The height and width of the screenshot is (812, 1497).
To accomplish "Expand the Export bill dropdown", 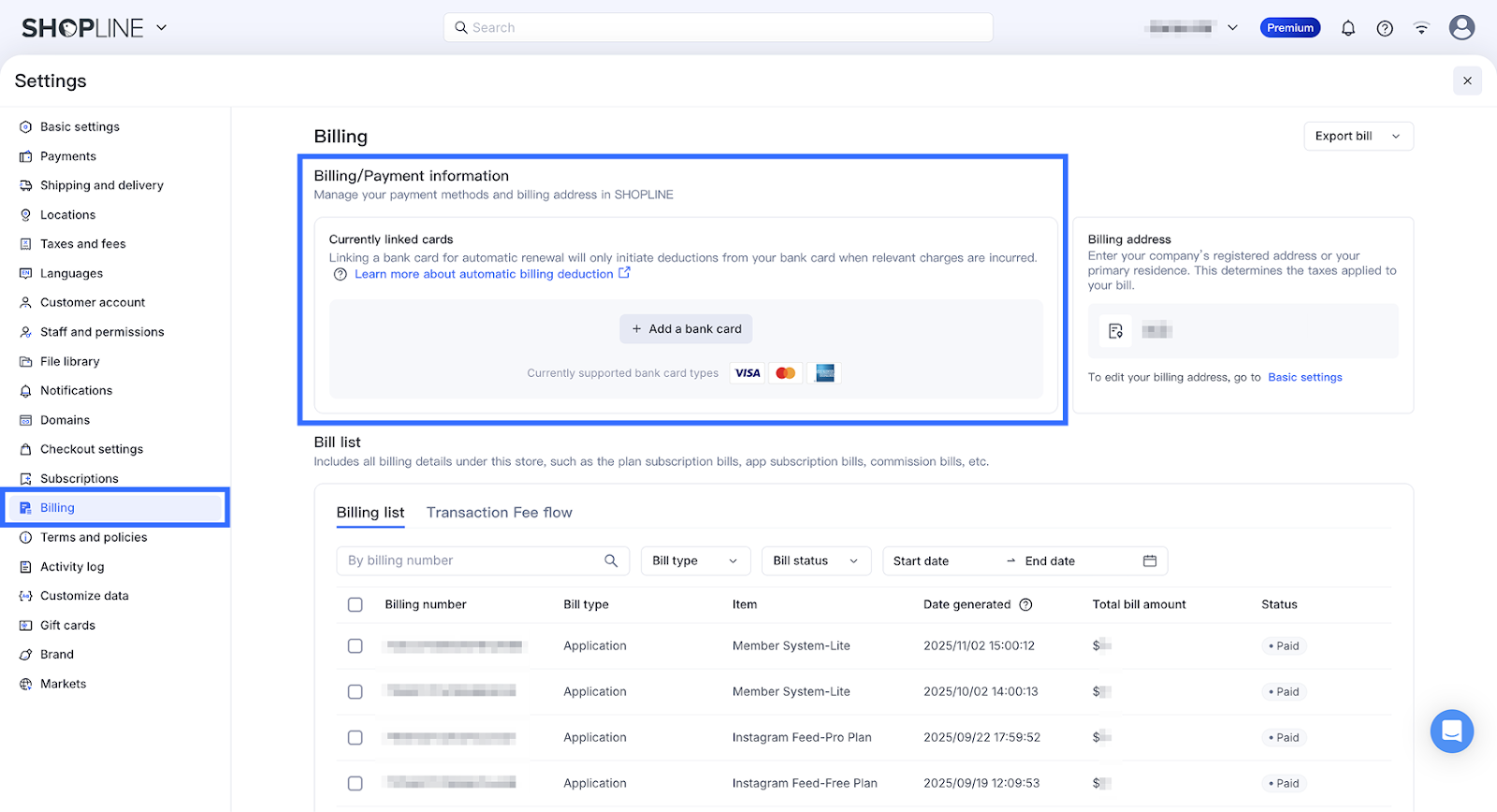I will pyautogui.click(x=1358, y=136).
